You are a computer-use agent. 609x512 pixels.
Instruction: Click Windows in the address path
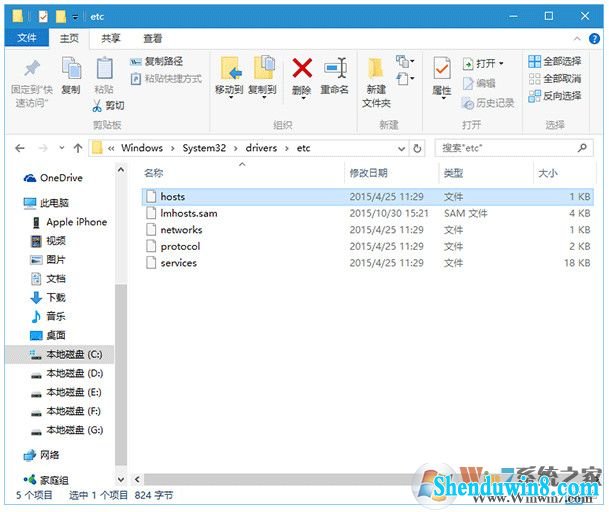[x=142, y=148]
